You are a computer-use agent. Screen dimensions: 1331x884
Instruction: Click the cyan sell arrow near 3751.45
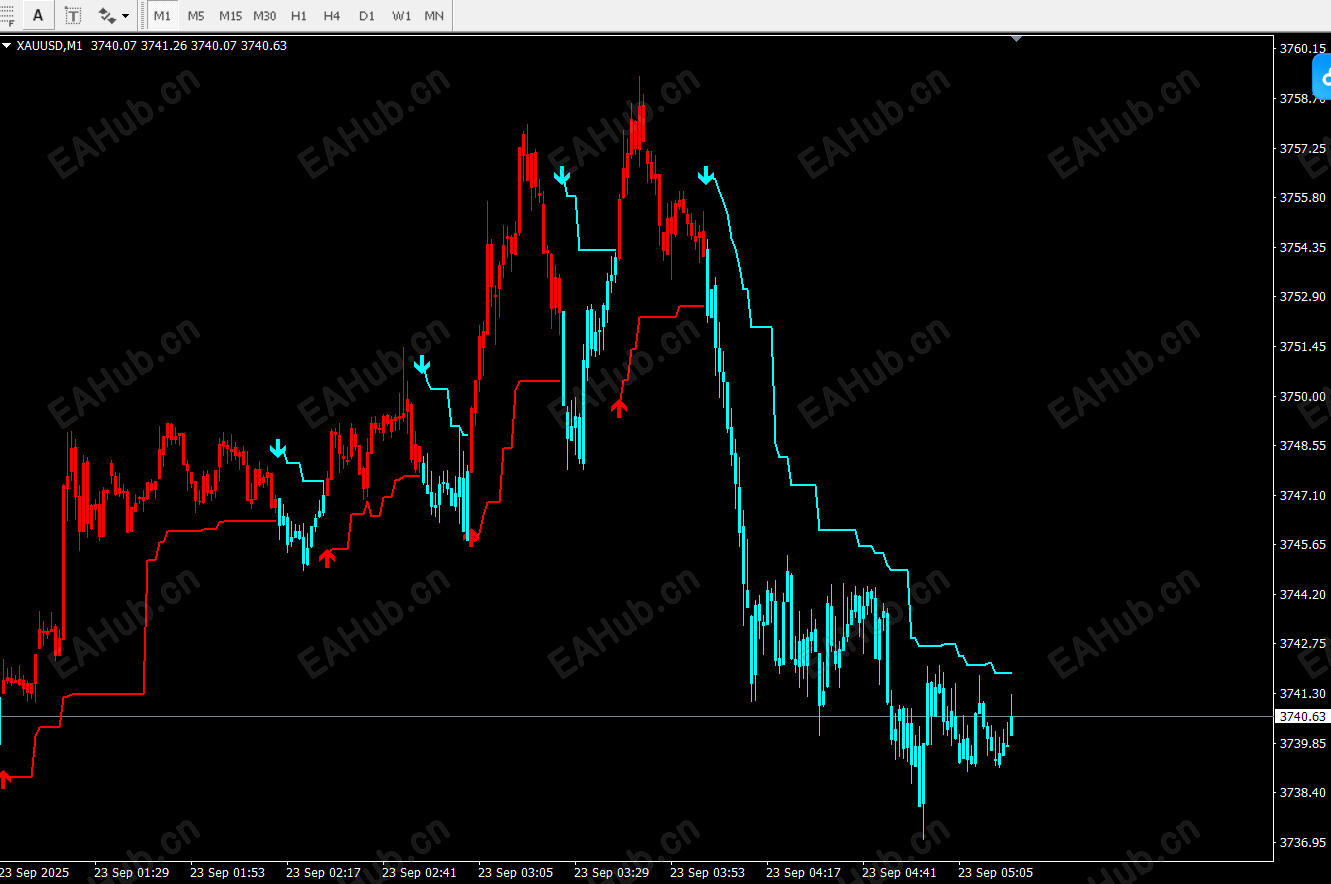pos(422,364)
